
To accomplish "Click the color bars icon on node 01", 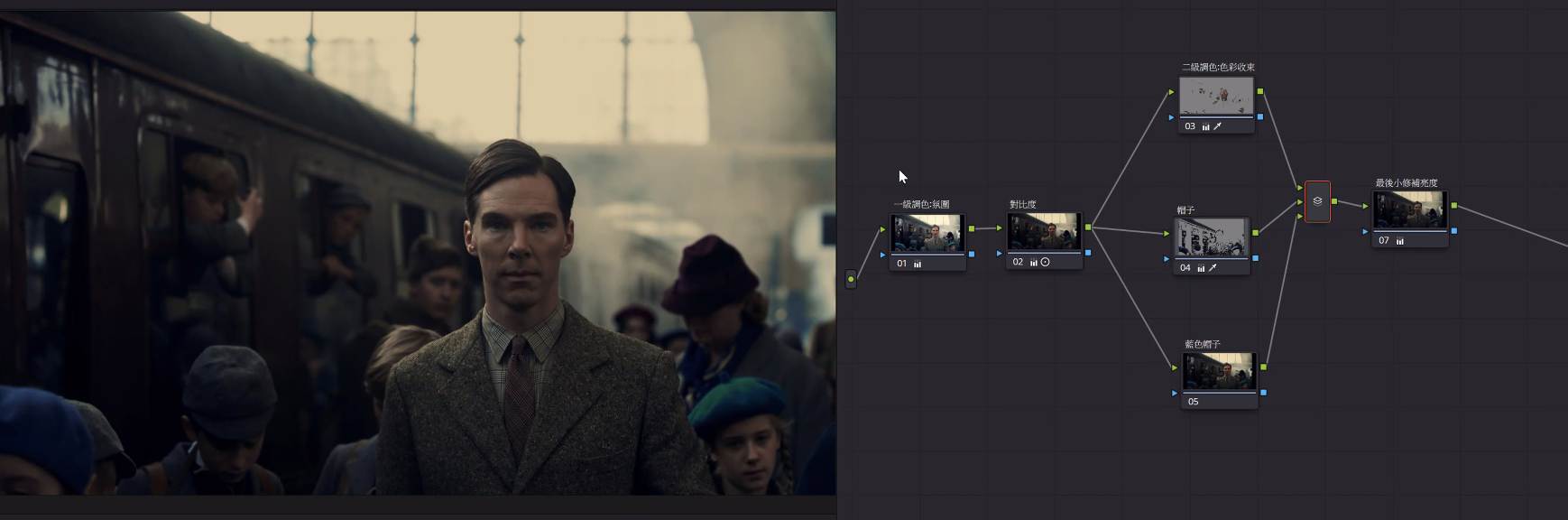I will tap(918, 265).
